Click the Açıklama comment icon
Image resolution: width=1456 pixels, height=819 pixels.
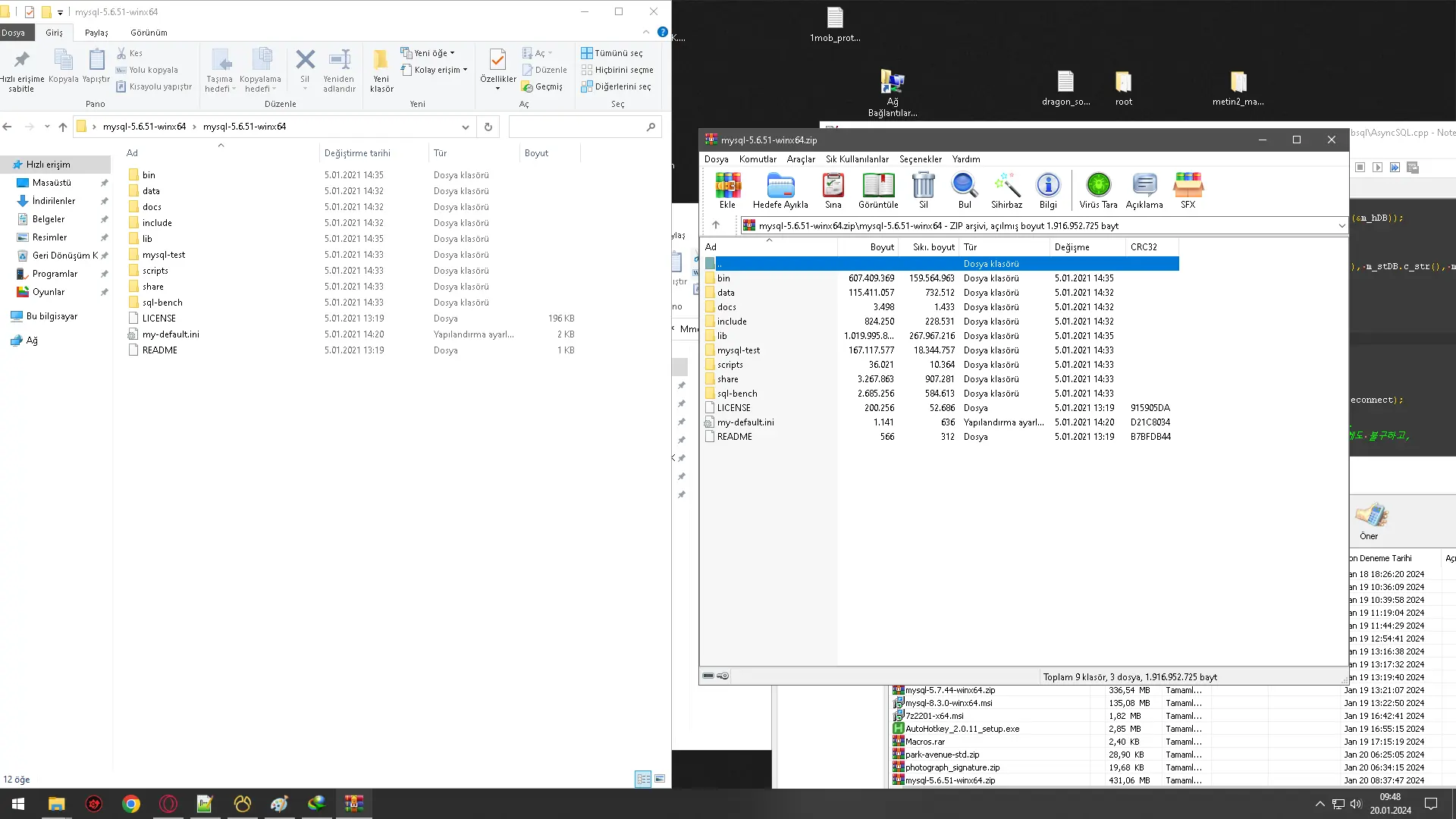(1144, 190)
